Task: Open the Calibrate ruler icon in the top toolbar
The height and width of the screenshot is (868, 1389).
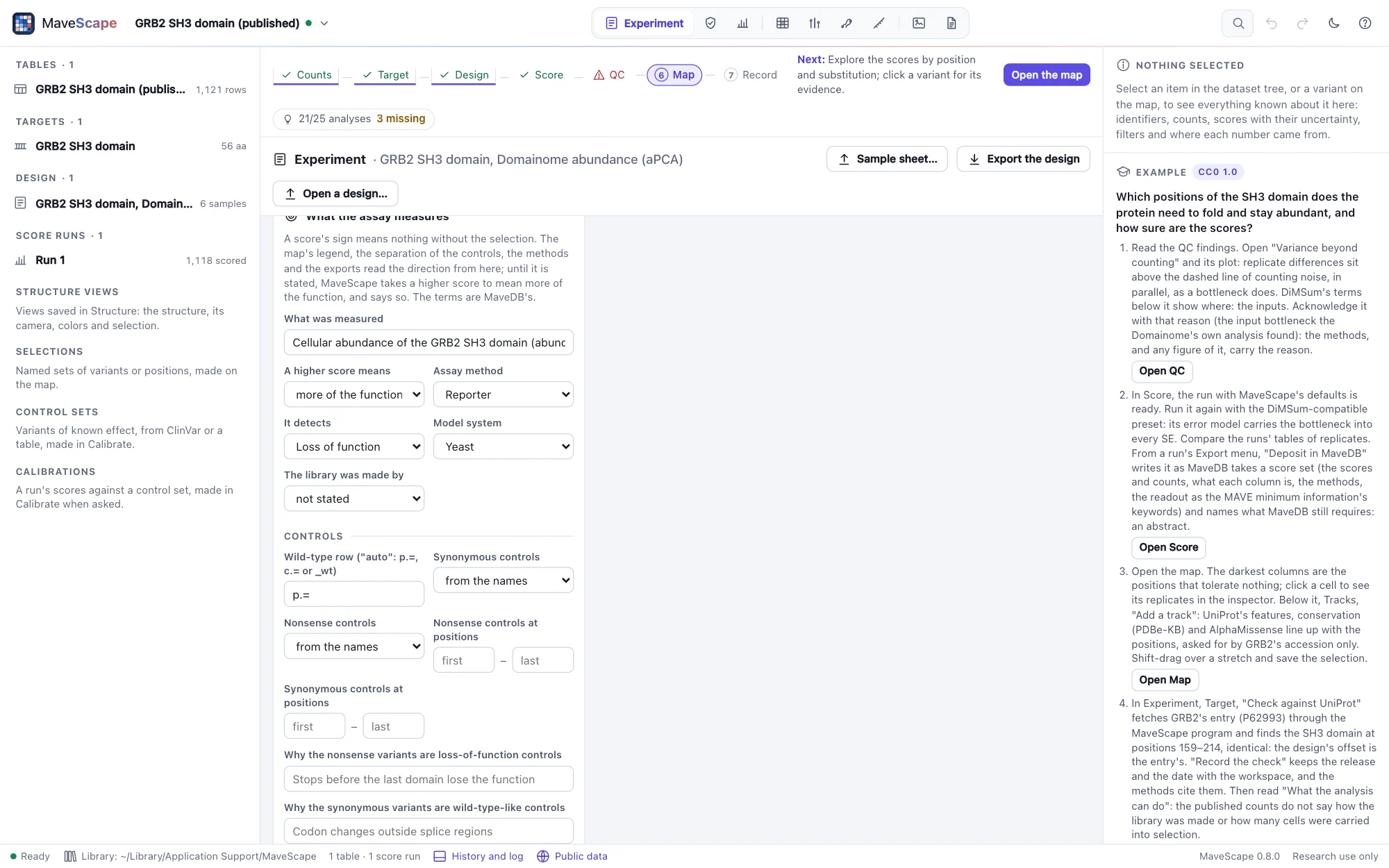Action: click(x=879, y=23)
